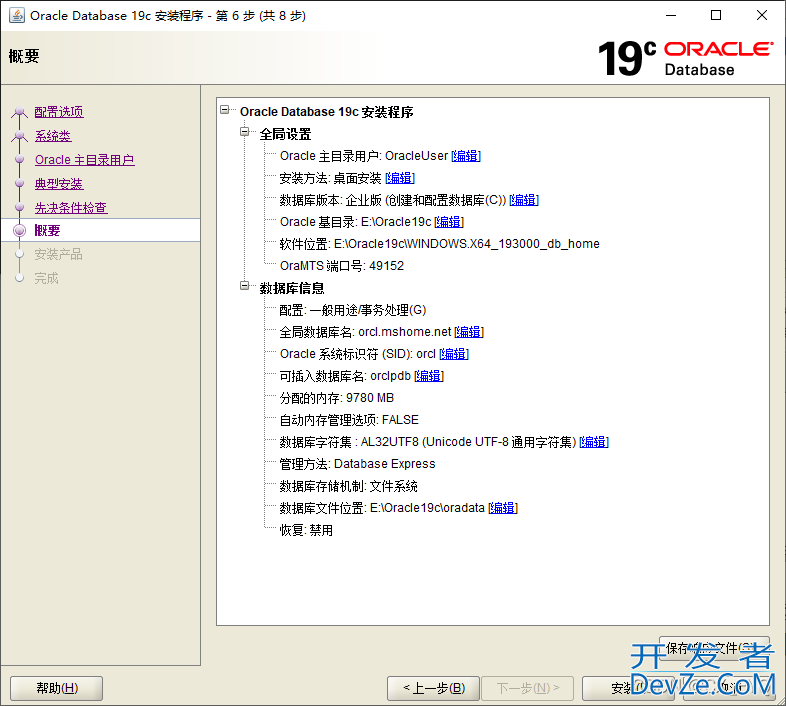Select the 恢复: 禁用 row
Image resolution: width=786 pixels, height=706 pixels.
pyautogui.click(x=306, y=530)
